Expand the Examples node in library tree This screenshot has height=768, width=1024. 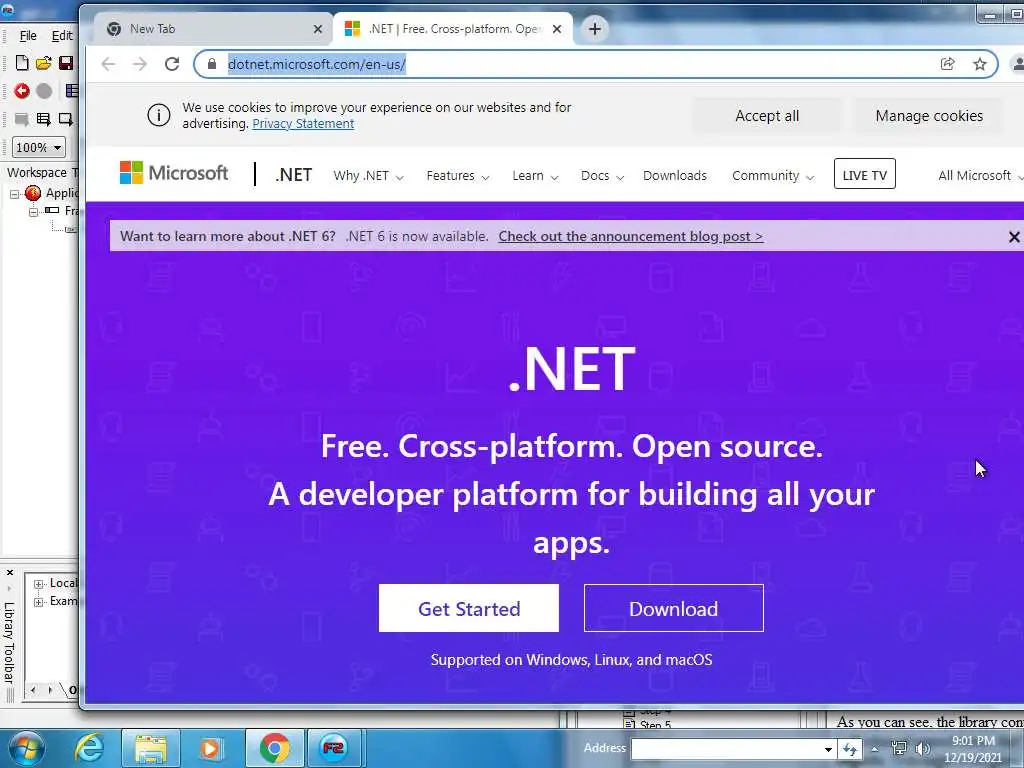point(39,601)
